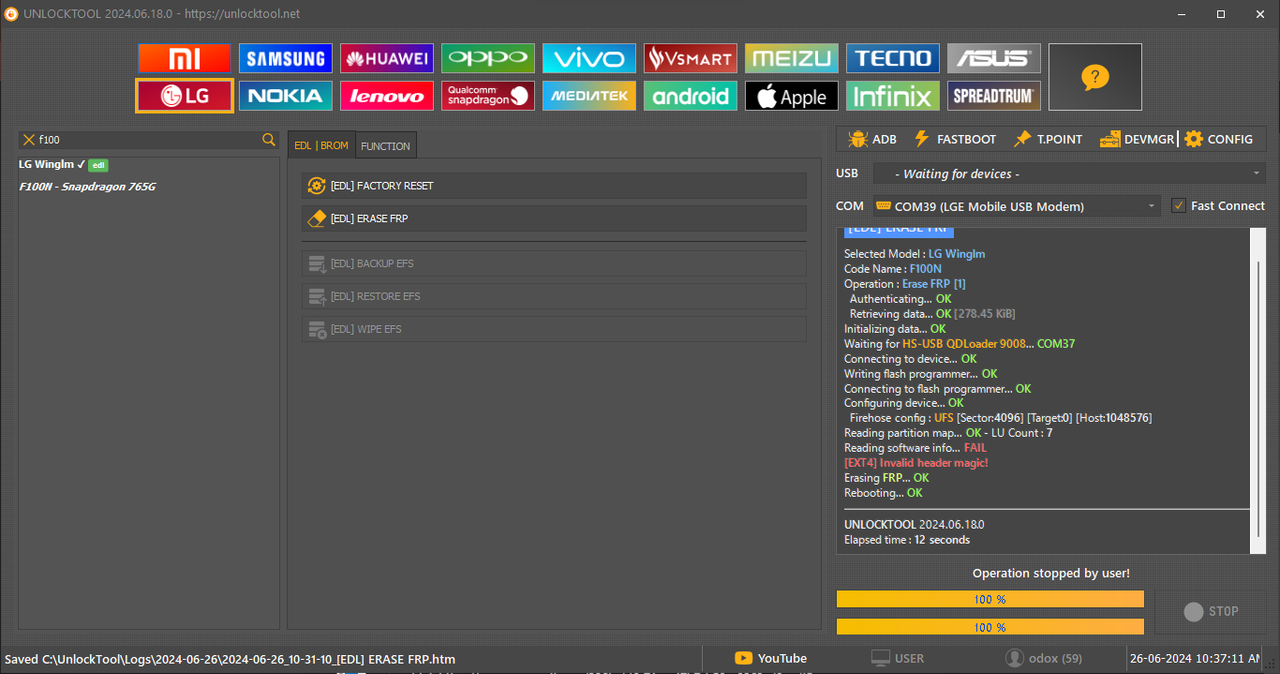Select F100N - Snapdragon 765G entry

tap(87, 186)
